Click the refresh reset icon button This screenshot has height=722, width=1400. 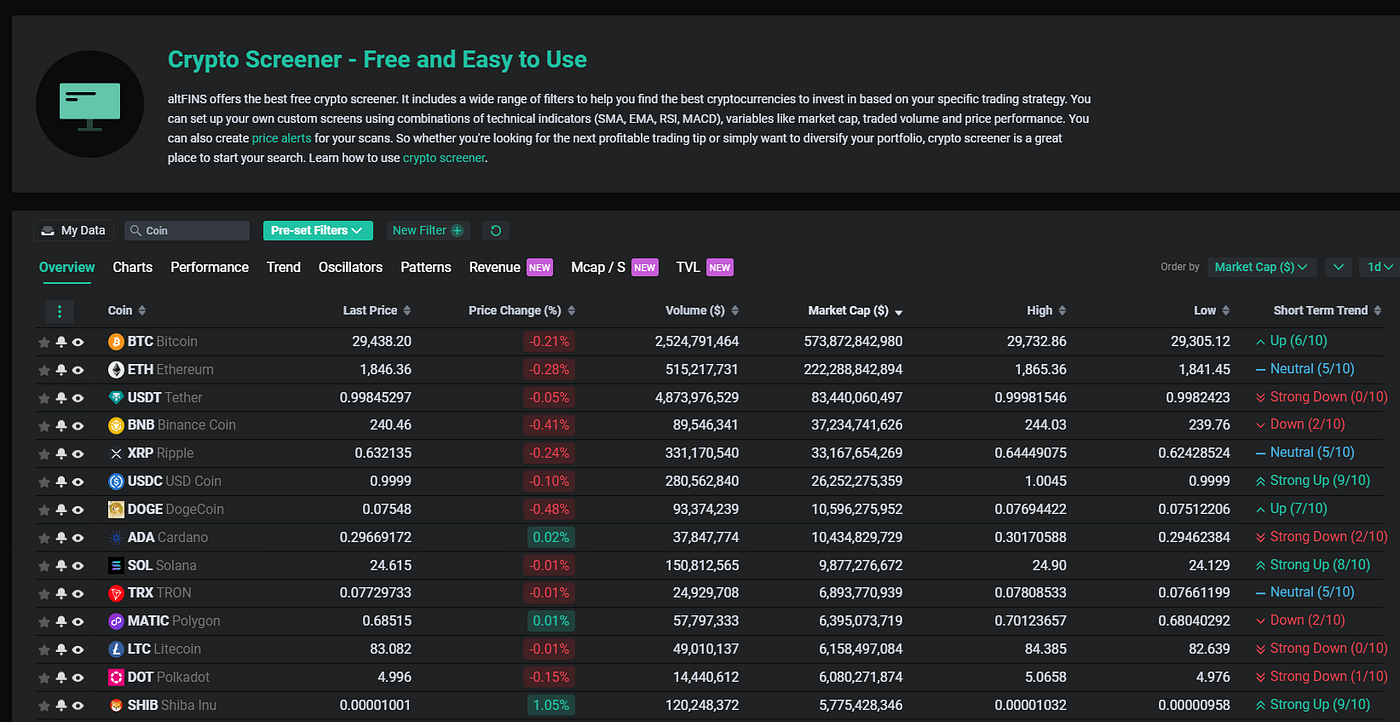(496, 230)
